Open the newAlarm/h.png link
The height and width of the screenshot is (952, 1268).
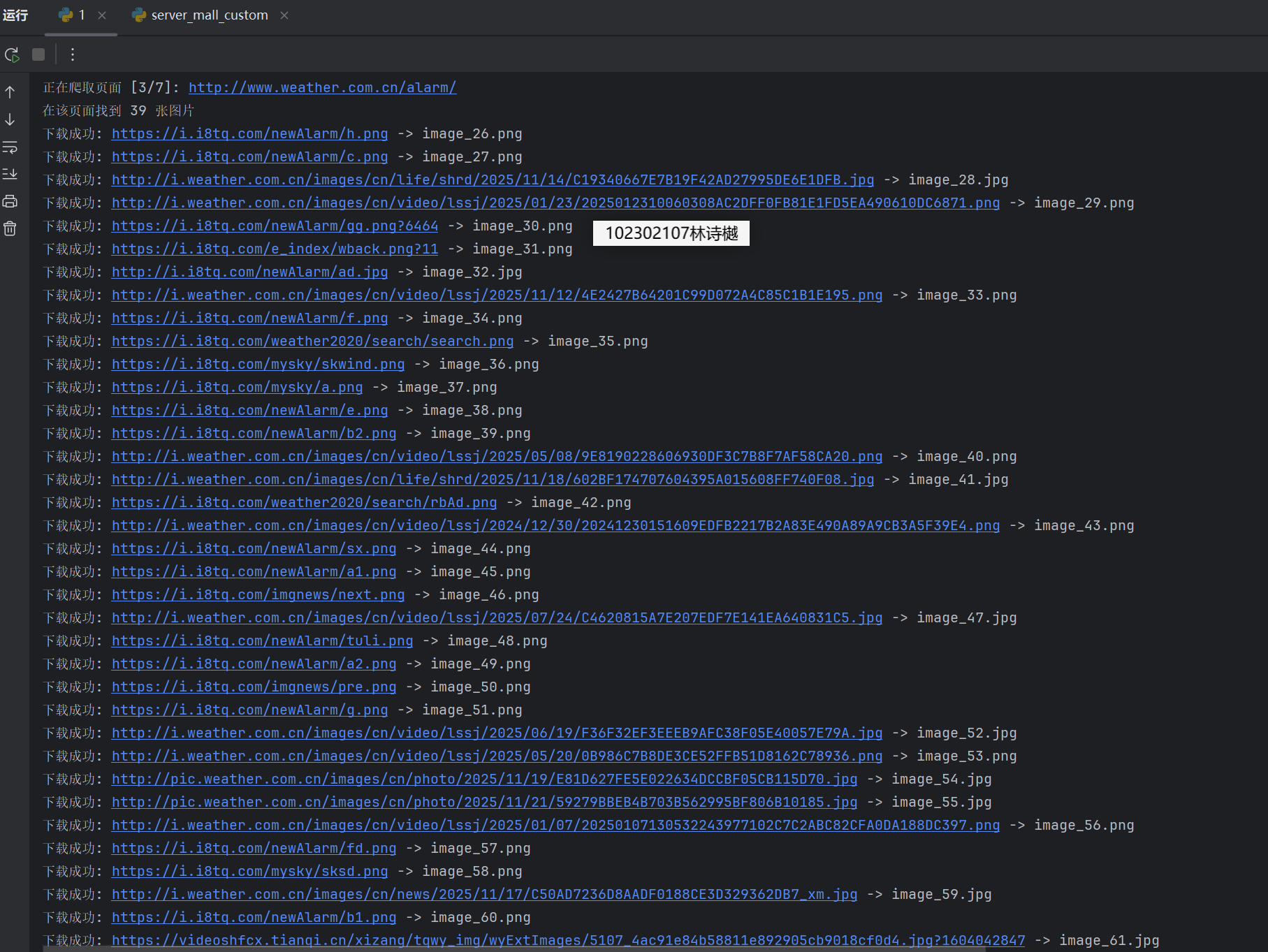(249, 133)
